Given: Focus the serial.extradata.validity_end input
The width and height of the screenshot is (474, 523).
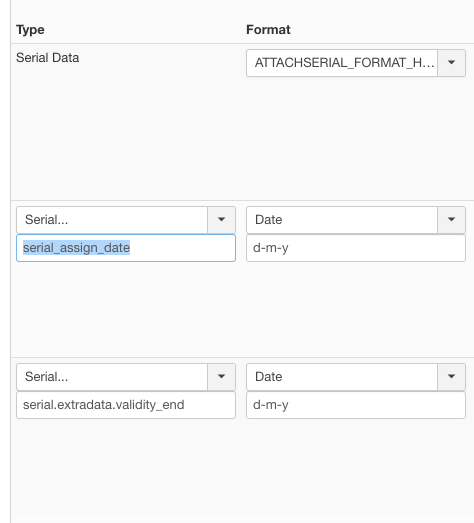Looking at the screenshot, I should tap(126, 405).
